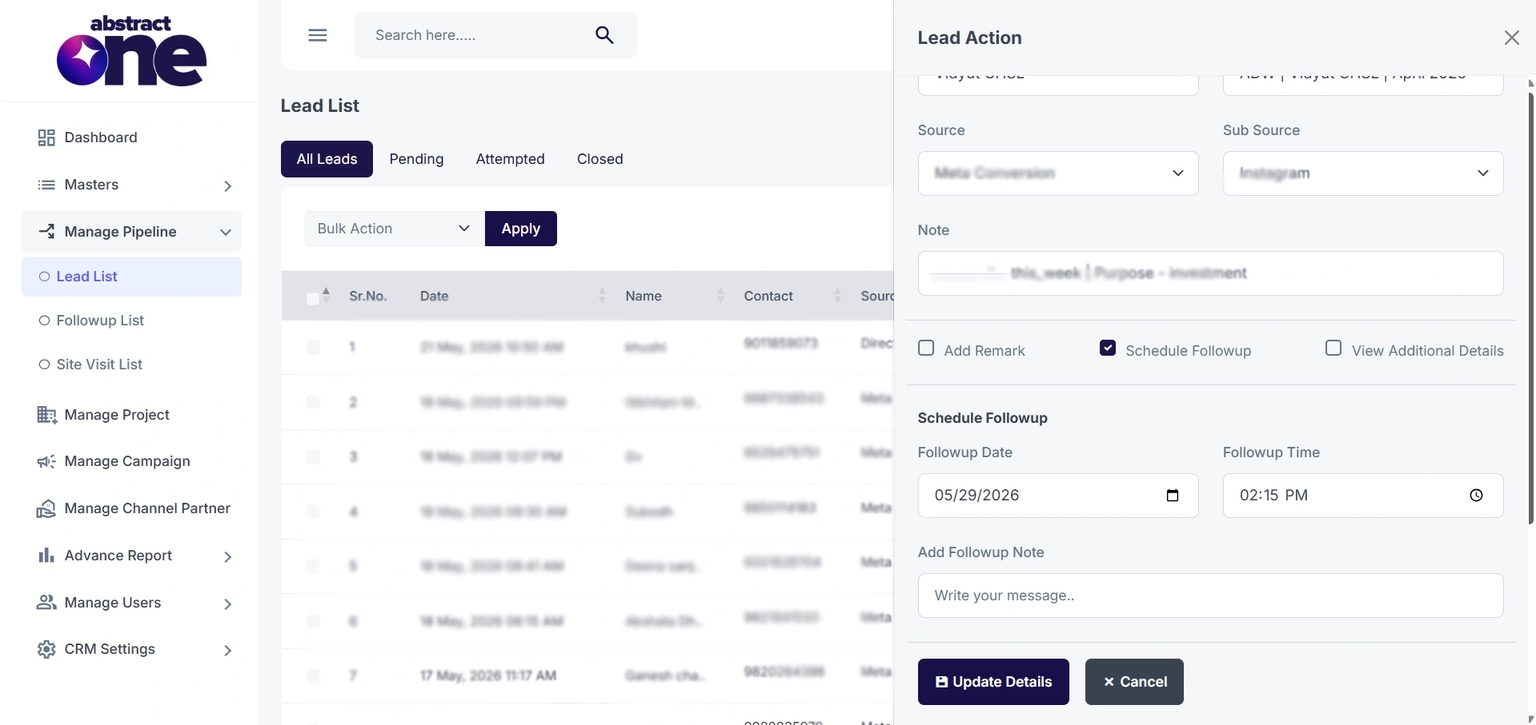1536x725 pixels.
Task: Click the Update Details button
Action: tap(993, 682)
